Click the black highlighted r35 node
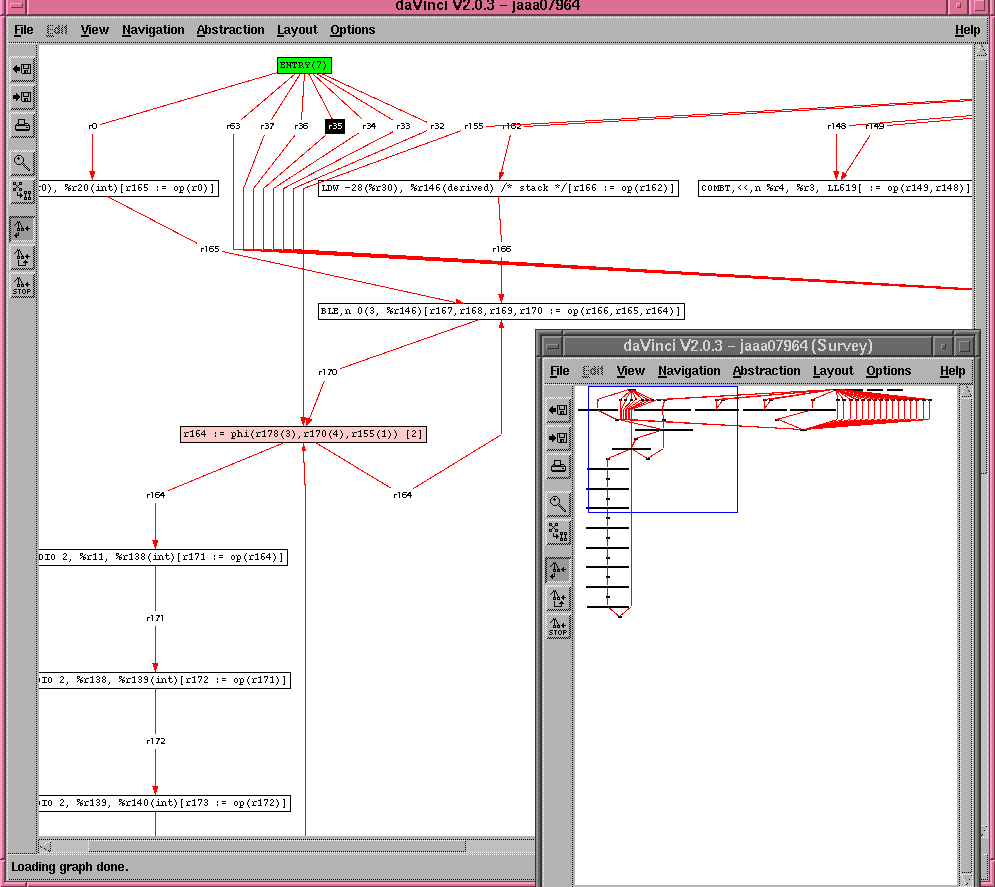This screenshot has height=887, width=995. coord(335,126)
